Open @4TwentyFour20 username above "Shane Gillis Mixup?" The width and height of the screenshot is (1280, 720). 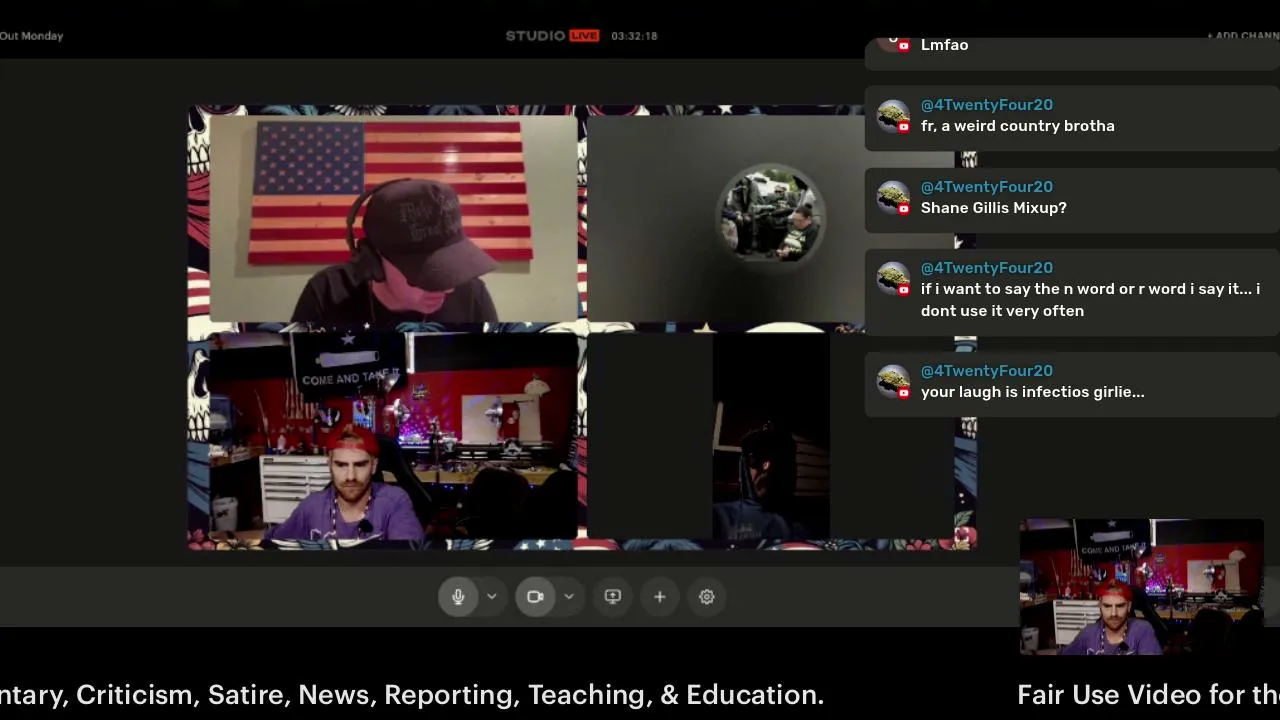986,187
